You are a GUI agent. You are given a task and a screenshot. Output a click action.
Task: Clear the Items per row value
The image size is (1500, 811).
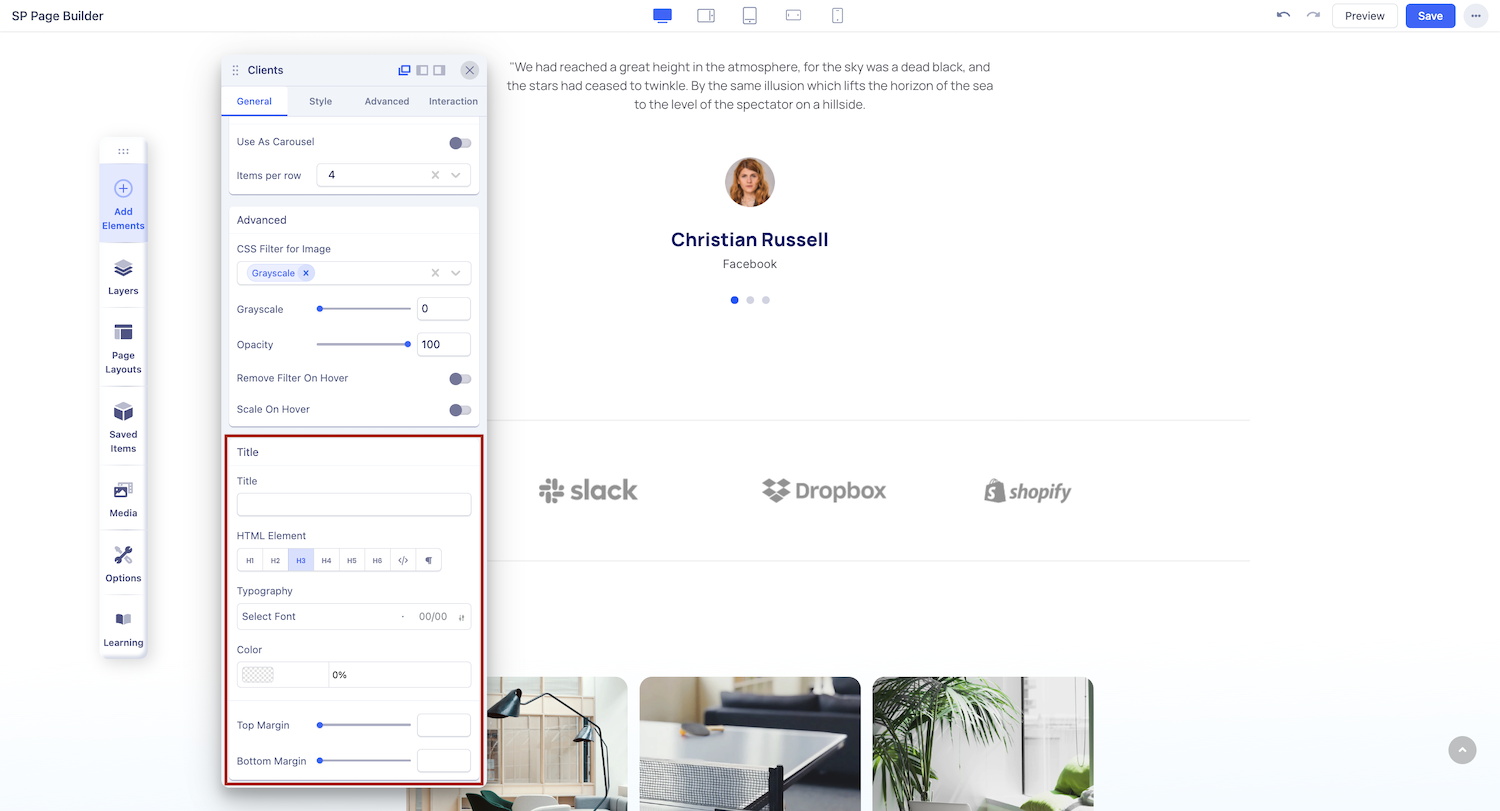pyautogui.click(x=435, y=175)
